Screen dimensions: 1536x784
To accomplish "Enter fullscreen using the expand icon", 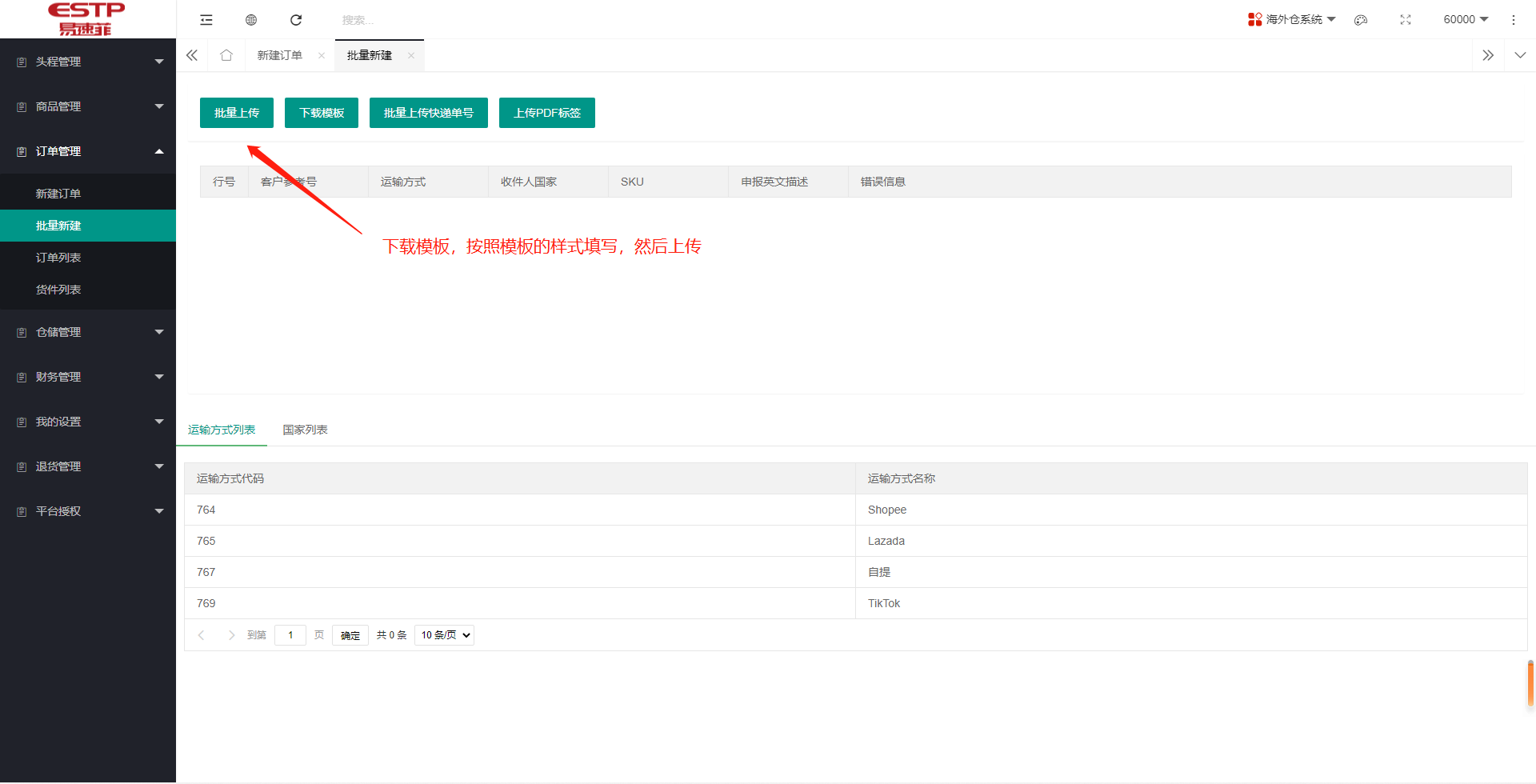I will (1406, 19).
